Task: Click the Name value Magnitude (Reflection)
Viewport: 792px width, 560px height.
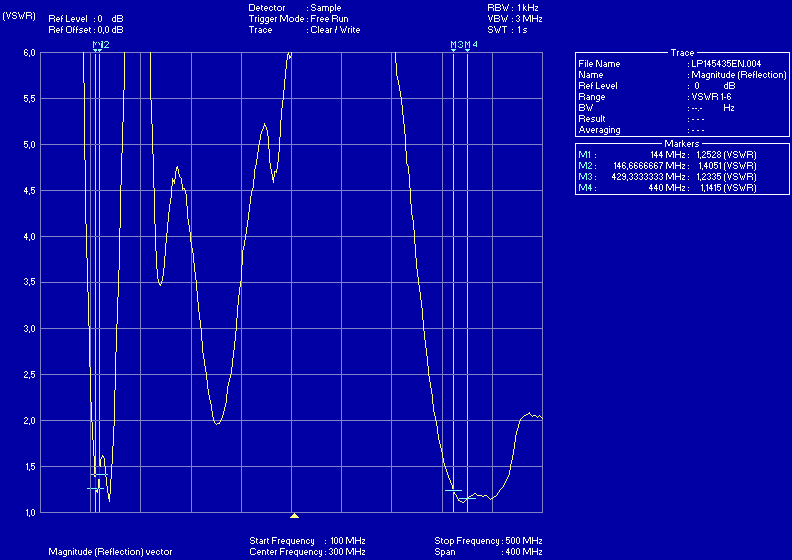Action: 739,75
